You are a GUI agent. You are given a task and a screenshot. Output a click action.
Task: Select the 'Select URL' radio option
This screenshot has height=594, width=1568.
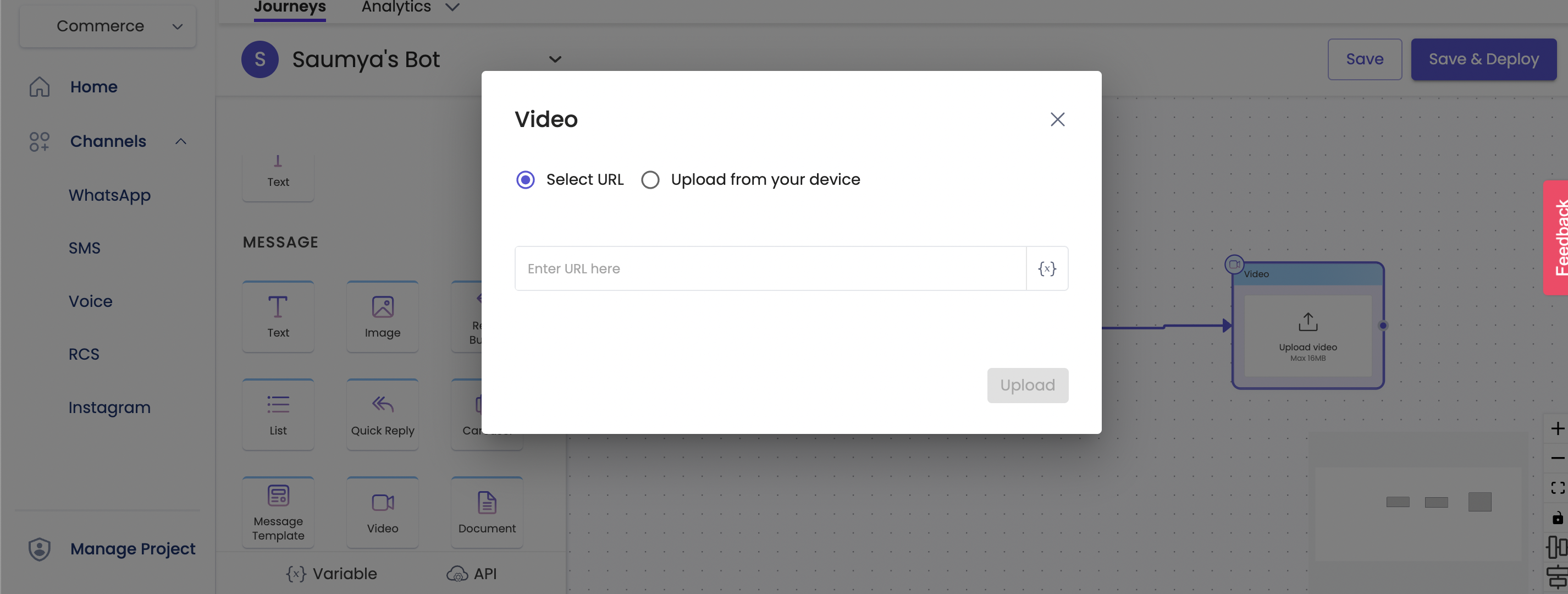coord(525,180)
